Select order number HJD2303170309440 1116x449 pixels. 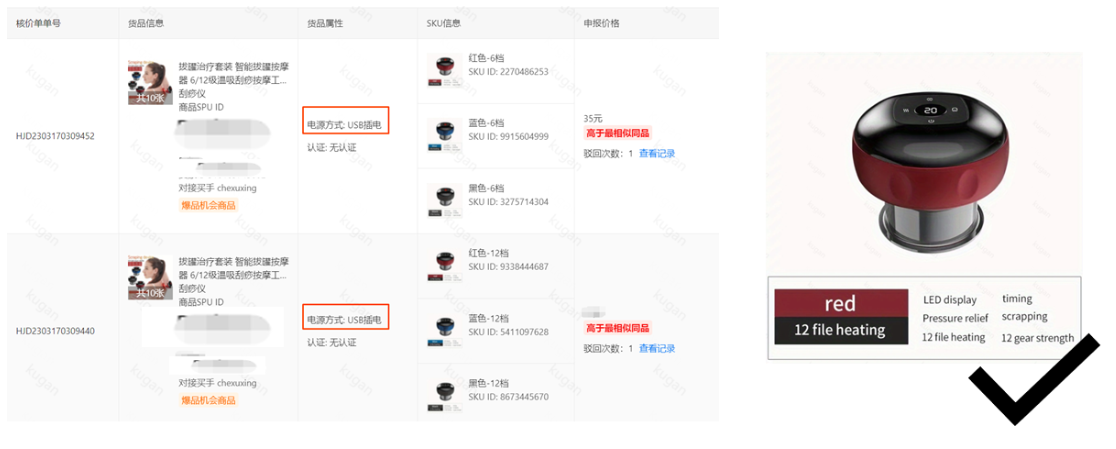(x=55, y=331)
